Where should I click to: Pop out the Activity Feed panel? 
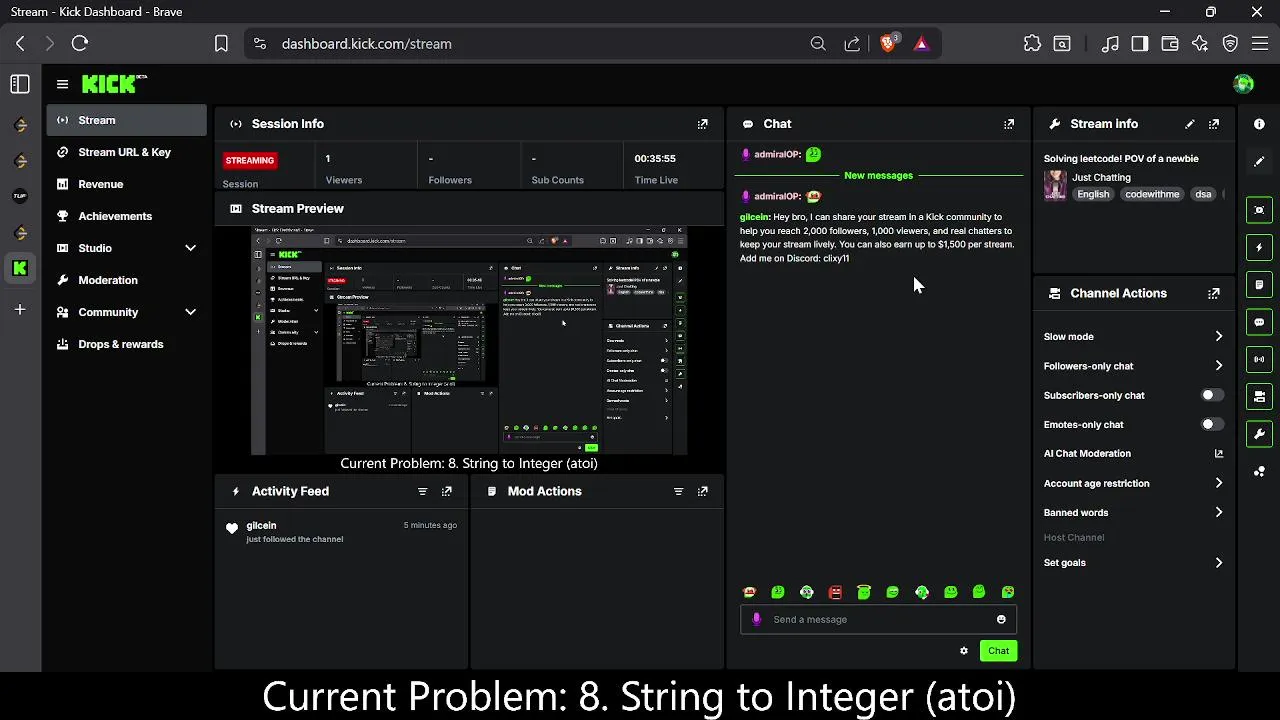pos(446,491)
